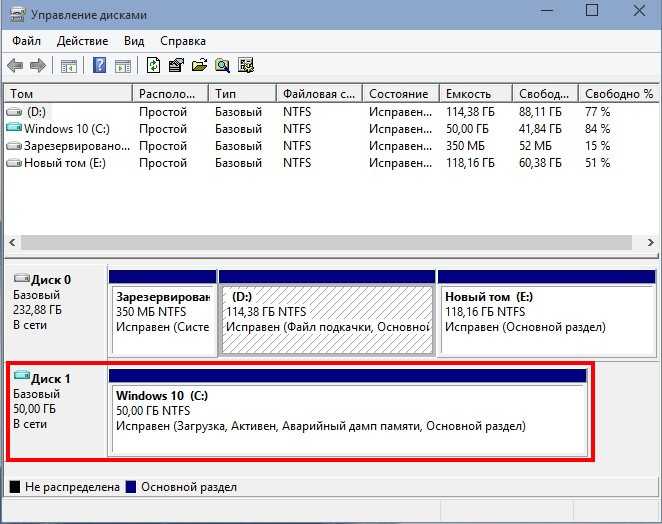Open the Справка menu
This screenshot has width=662, height=524.
[x=183, y=41]
